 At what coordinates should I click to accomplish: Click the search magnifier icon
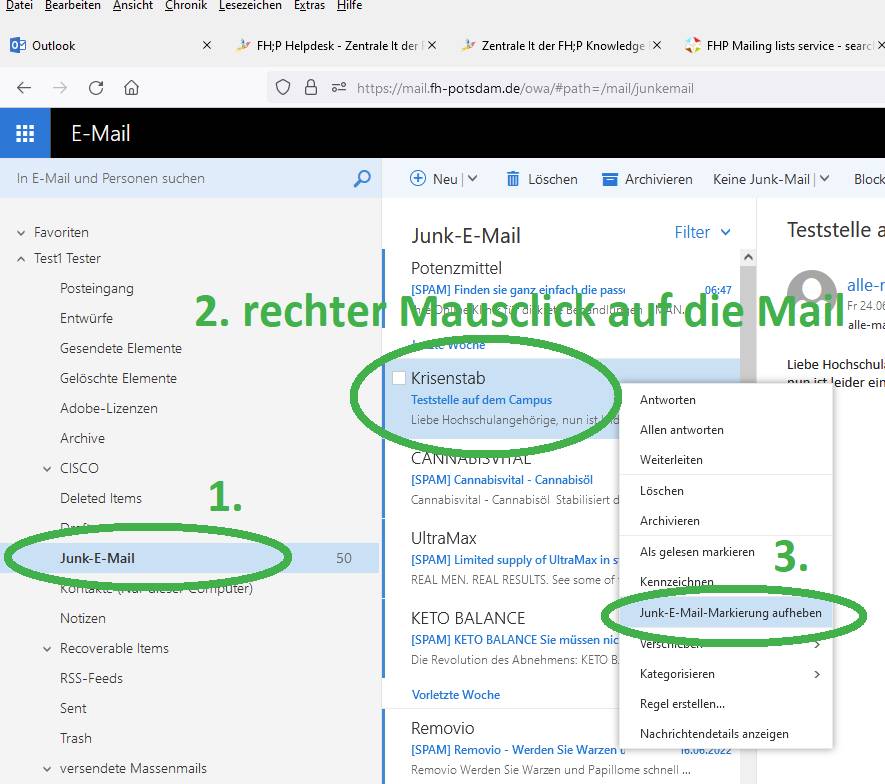pyautogui.click(x=362, y=179)
